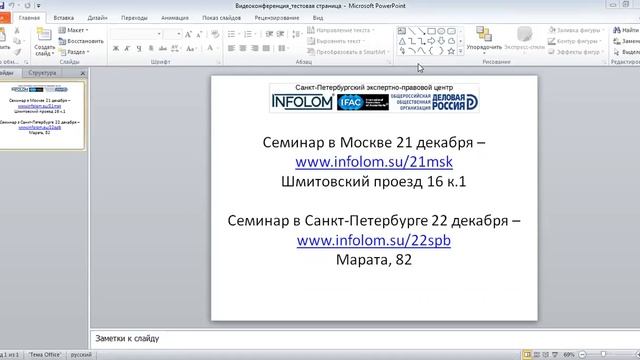Toggle text Shadow formatting

[151, 49]
